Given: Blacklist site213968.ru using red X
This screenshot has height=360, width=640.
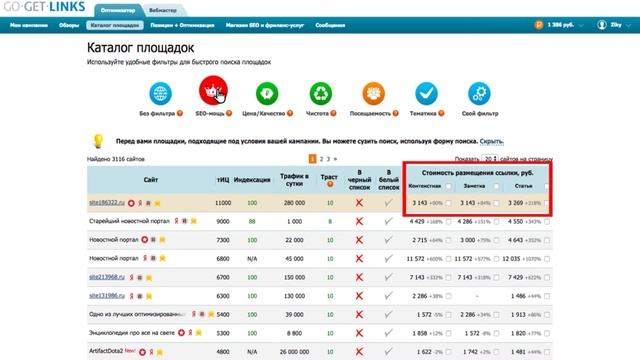Looking at the screenshot, I should tap(359, 277).
